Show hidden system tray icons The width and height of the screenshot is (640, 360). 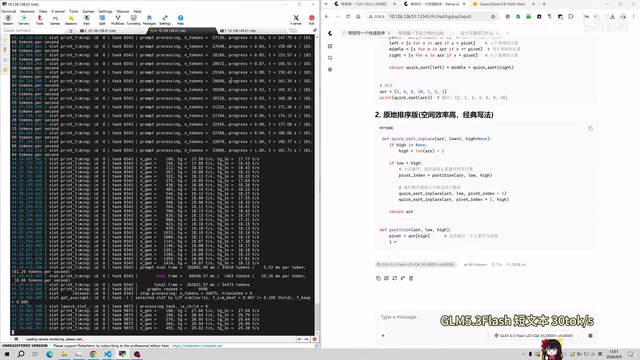(523, 354)
